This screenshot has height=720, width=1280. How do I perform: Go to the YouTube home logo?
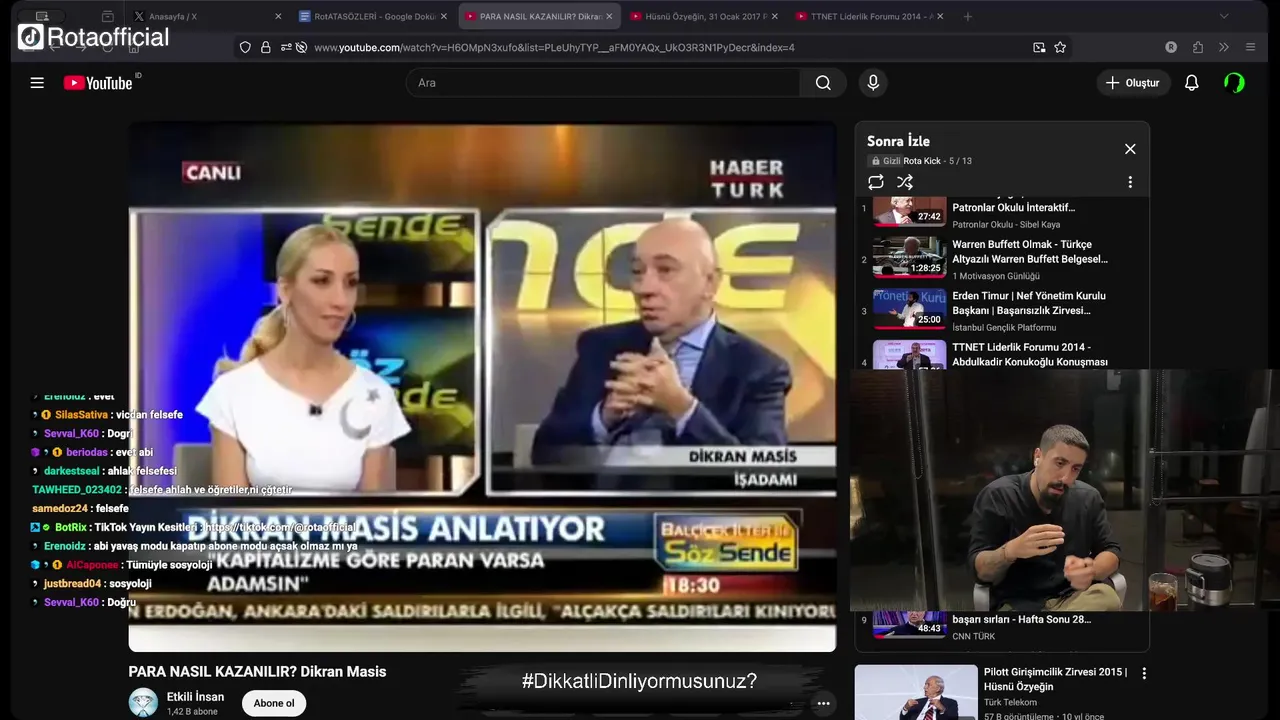98,83
